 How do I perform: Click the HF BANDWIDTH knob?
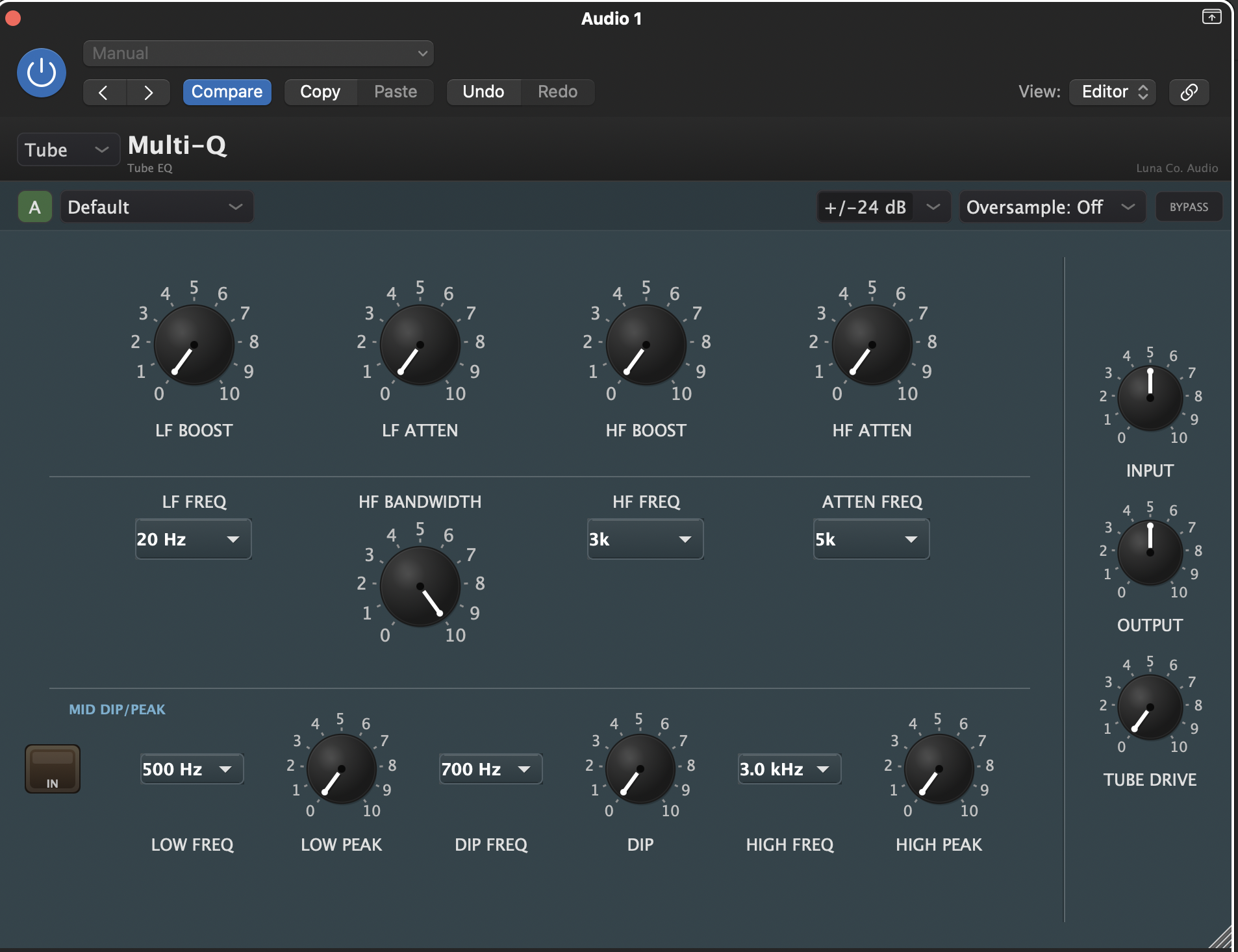click(x=420, y=586)
